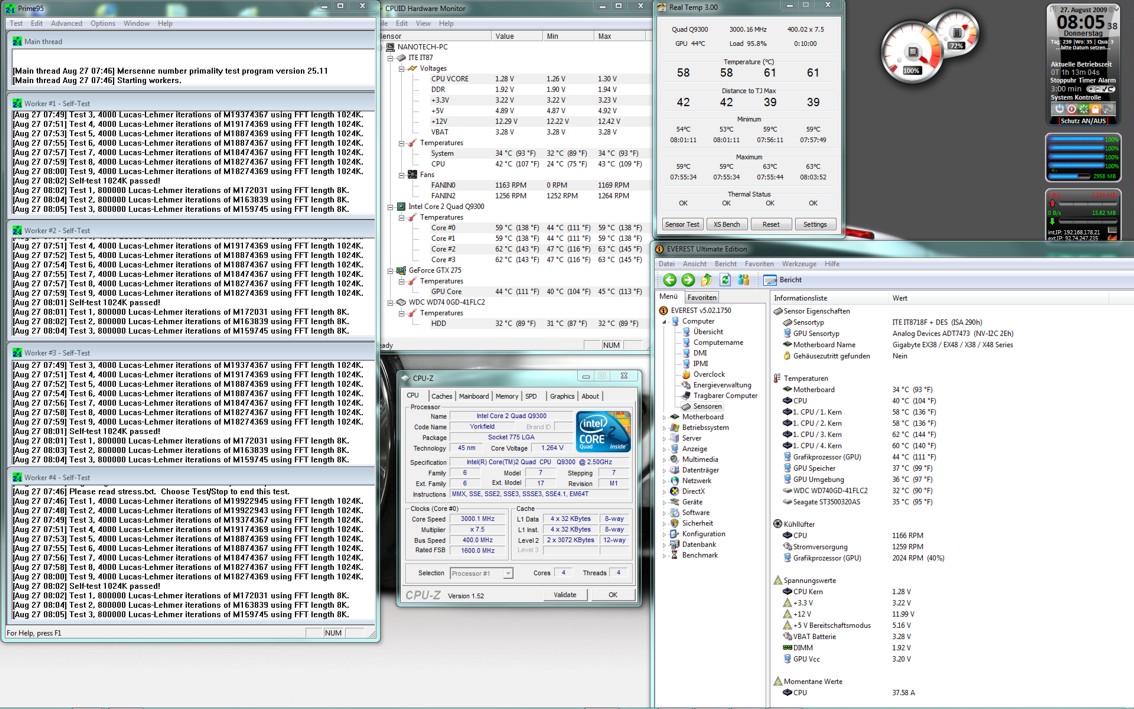1134x709 pixels.
Task: Click the CPU usage gauge showing 100%
Action: (x=913, y=52)
